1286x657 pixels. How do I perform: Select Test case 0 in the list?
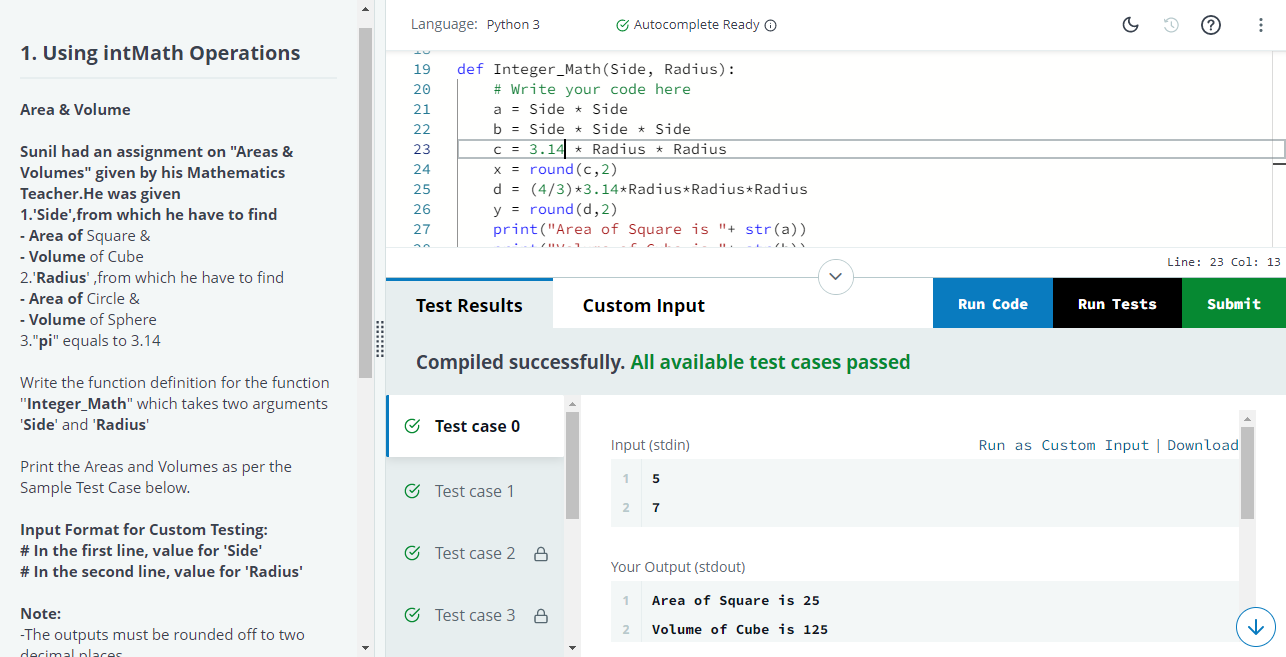tap(476, 426)
